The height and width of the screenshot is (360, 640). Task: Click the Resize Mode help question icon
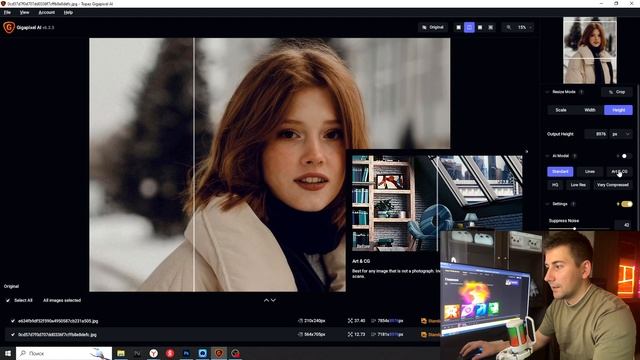pos(581,92)
